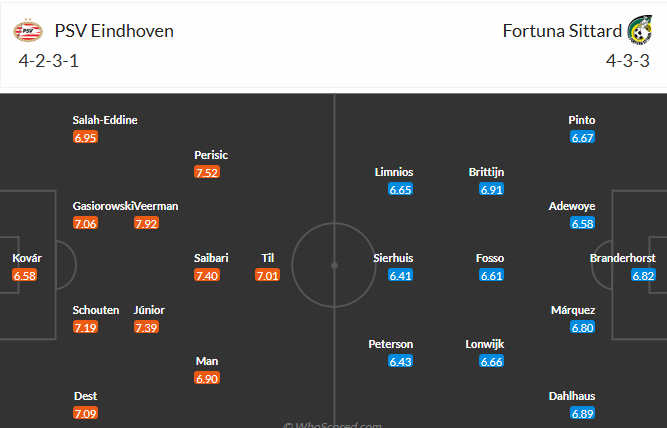Select Márquez's 6.80 rating badge
The height and width of the screenshot is (428, 667).
[582, 327]
